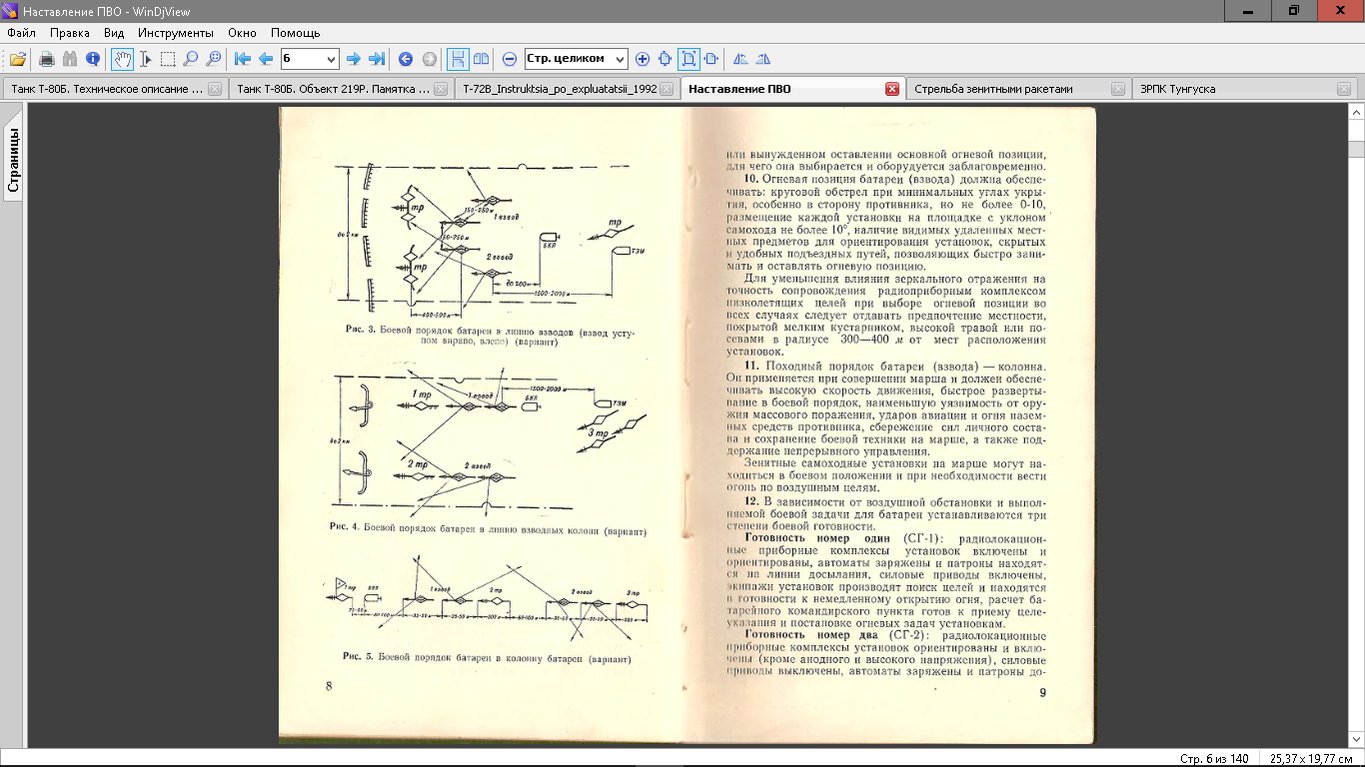Go to the next page
The height and width of the screenshot is (767, 1365).
(x=353, y=59)
